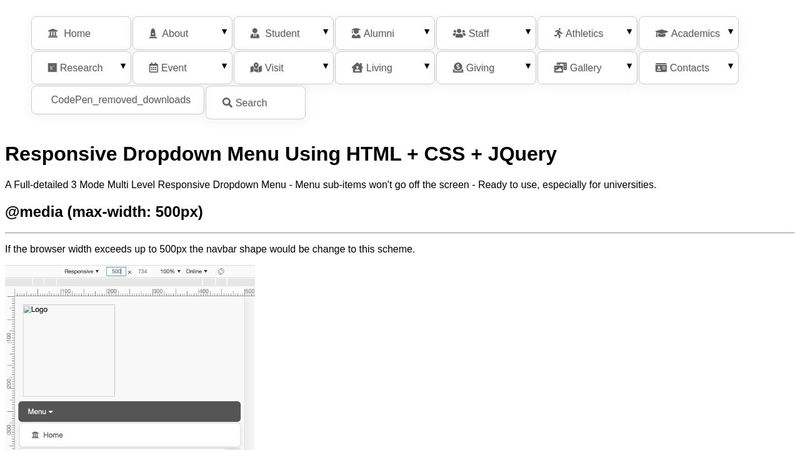The height and width of the screenshot is (450, 800).
Task: Click the Search magnifier icon
Action: click(227, 103)
